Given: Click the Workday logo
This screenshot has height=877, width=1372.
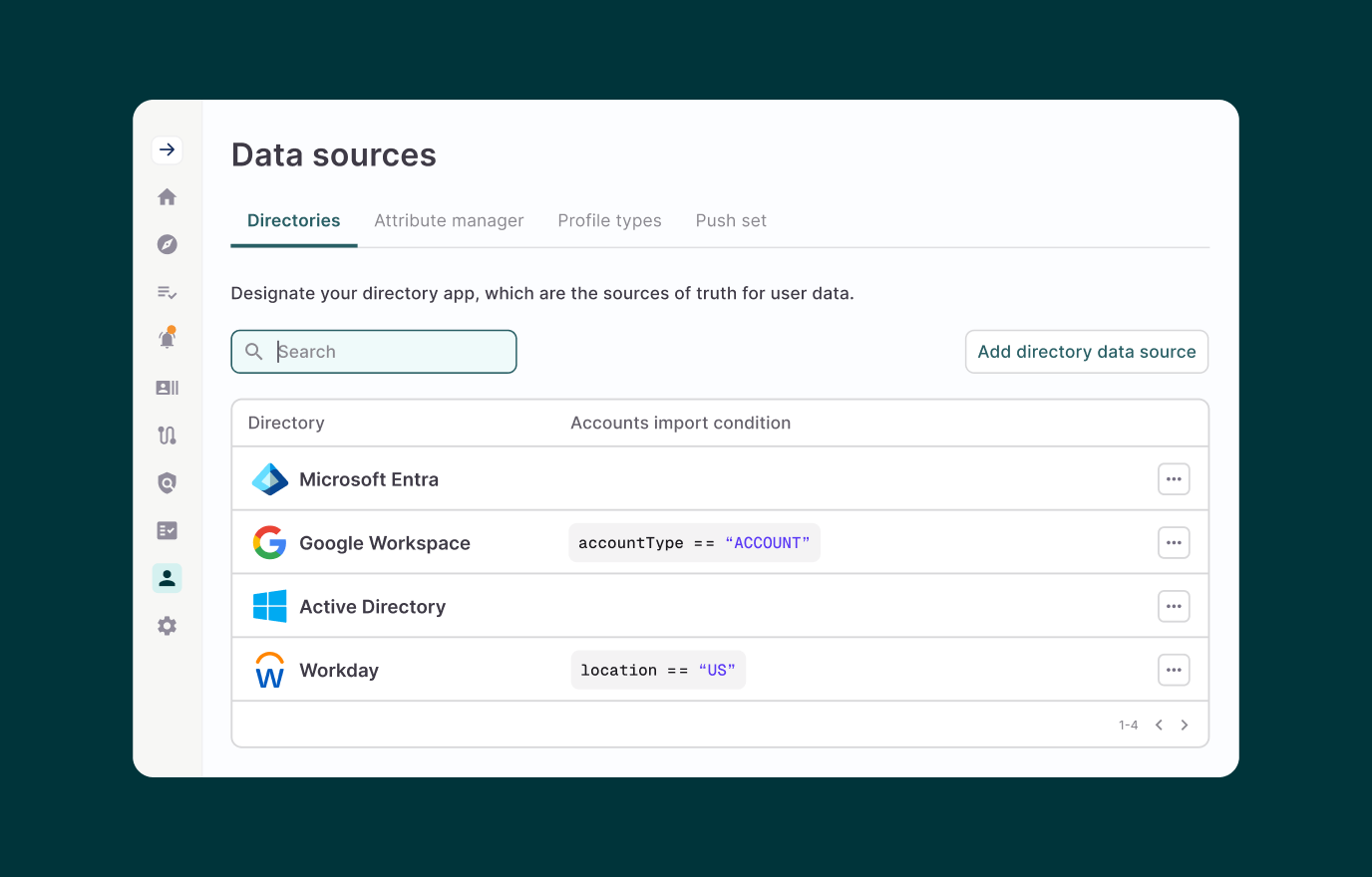Looking at the screenshot, I should [x=270, y=670].
